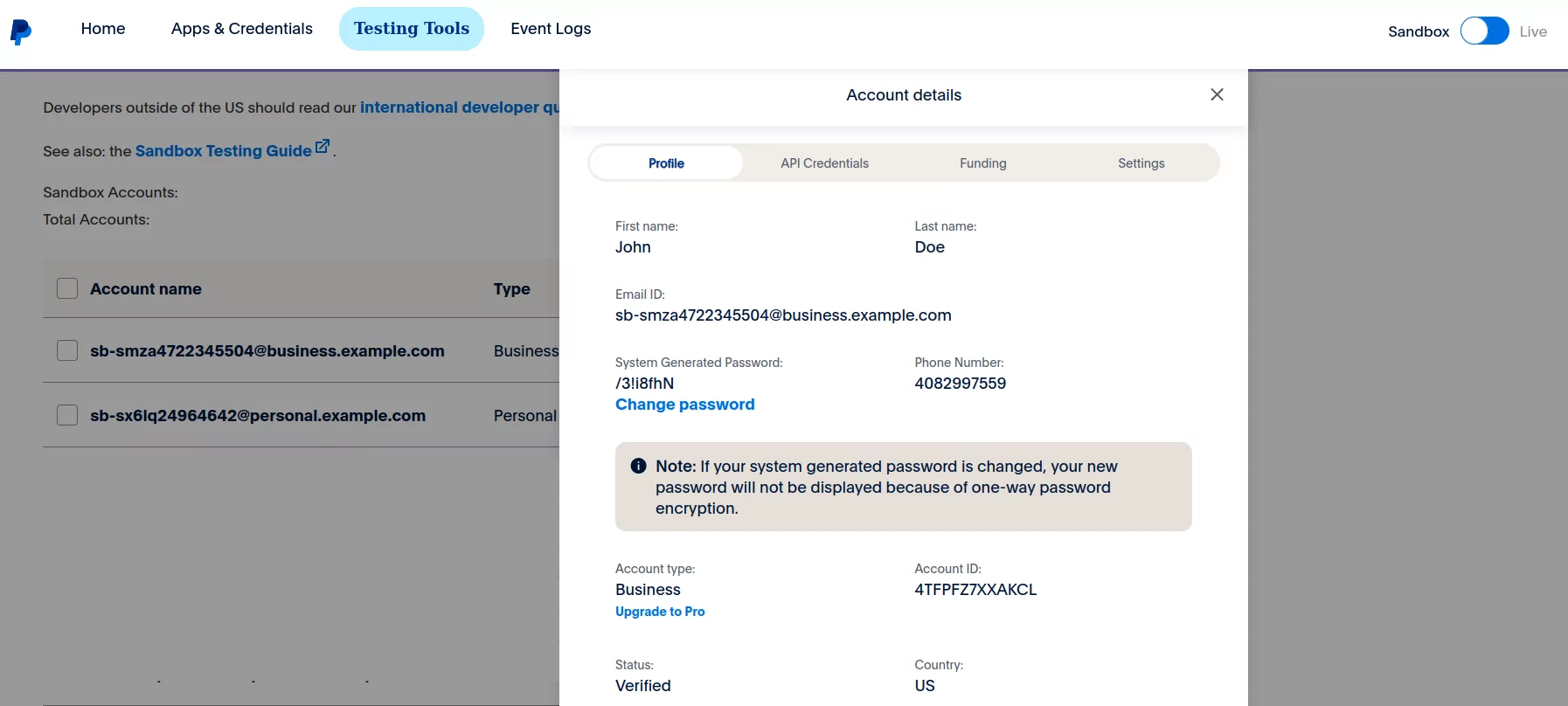Click the Email ID value in Account details
1568x706 pixels.
click(x=783, y=315)
